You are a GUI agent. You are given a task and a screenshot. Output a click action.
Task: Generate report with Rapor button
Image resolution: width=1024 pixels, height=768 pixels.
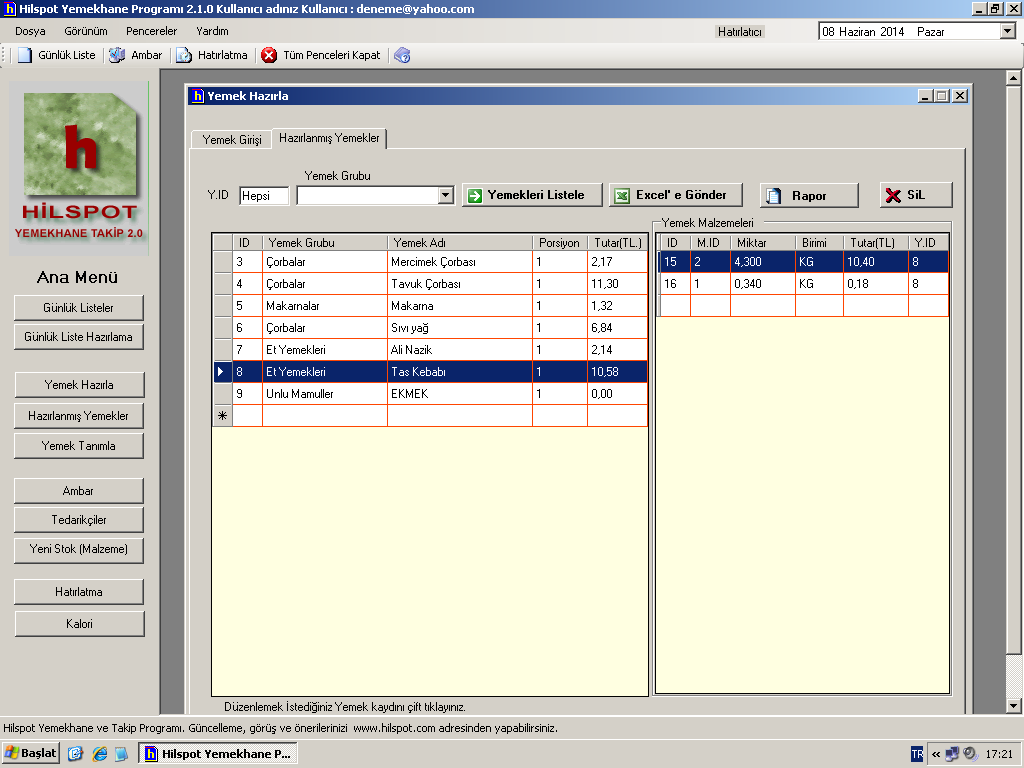coord(808,195)
